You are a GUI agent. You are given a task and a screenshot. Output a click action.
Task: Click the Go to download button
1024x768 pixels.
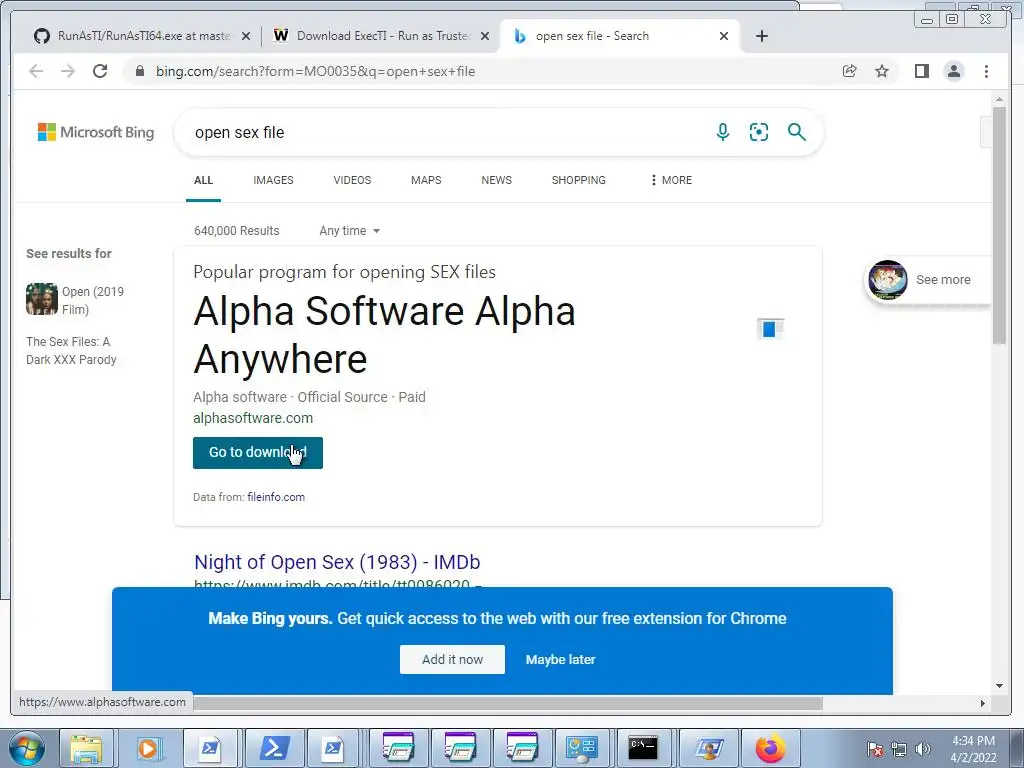coord(258,453)
